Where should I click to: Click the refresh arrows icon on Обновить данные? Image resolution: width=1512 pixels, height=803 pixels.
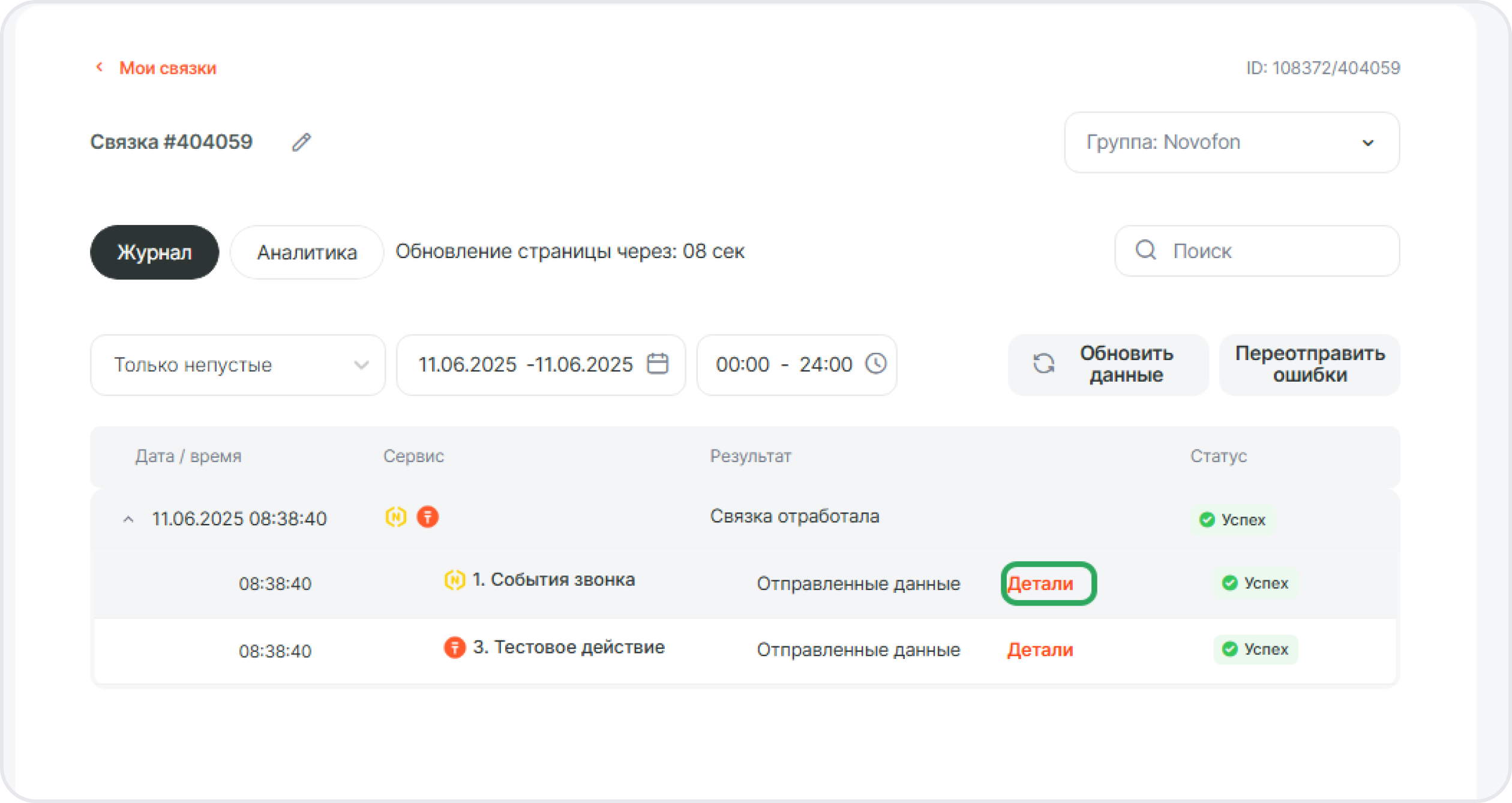pyautogui.click(x=1043, y=364)
